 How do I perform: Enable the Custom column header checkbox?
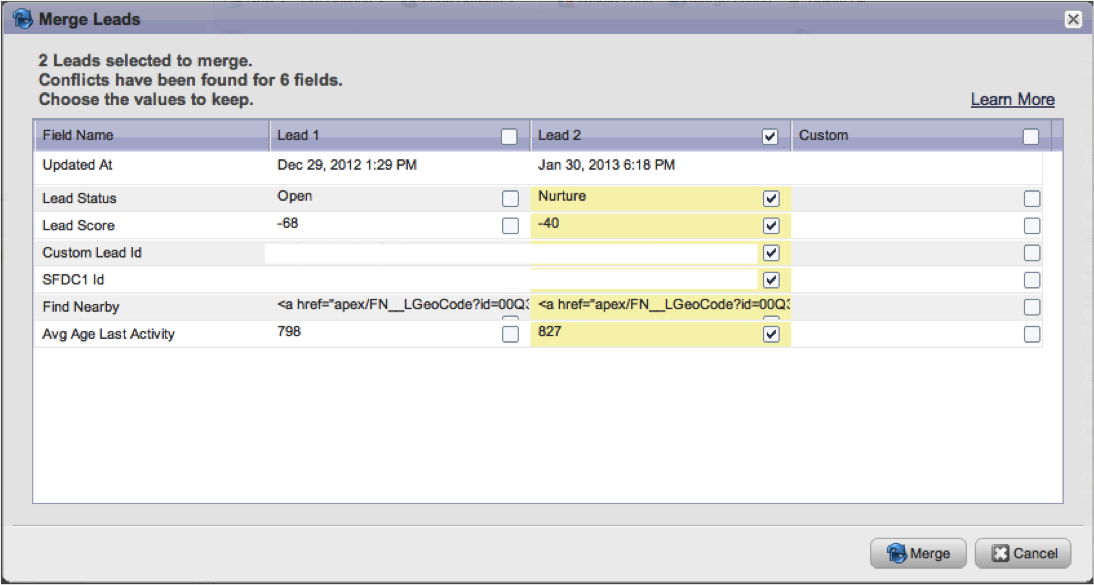(1031, 137)
